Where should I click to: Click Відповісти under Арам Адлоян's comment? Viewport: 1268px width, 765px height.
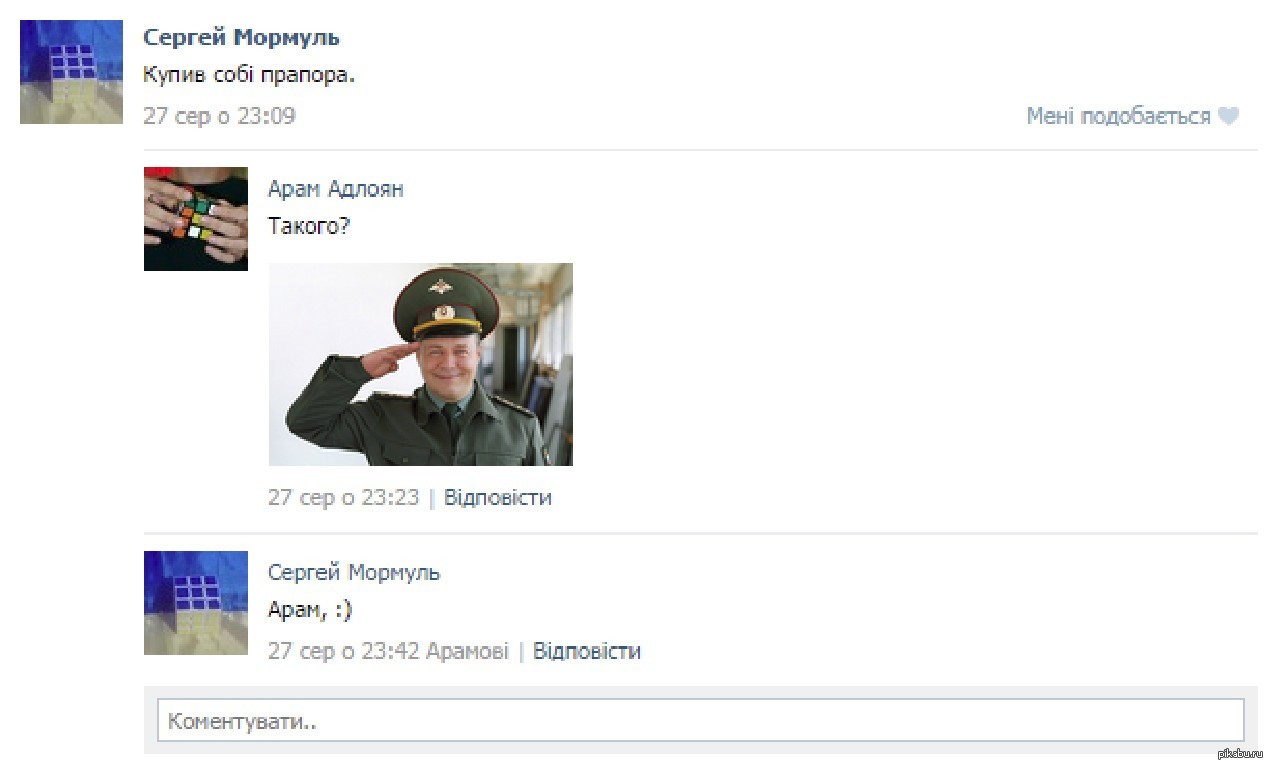click(498, 497)
